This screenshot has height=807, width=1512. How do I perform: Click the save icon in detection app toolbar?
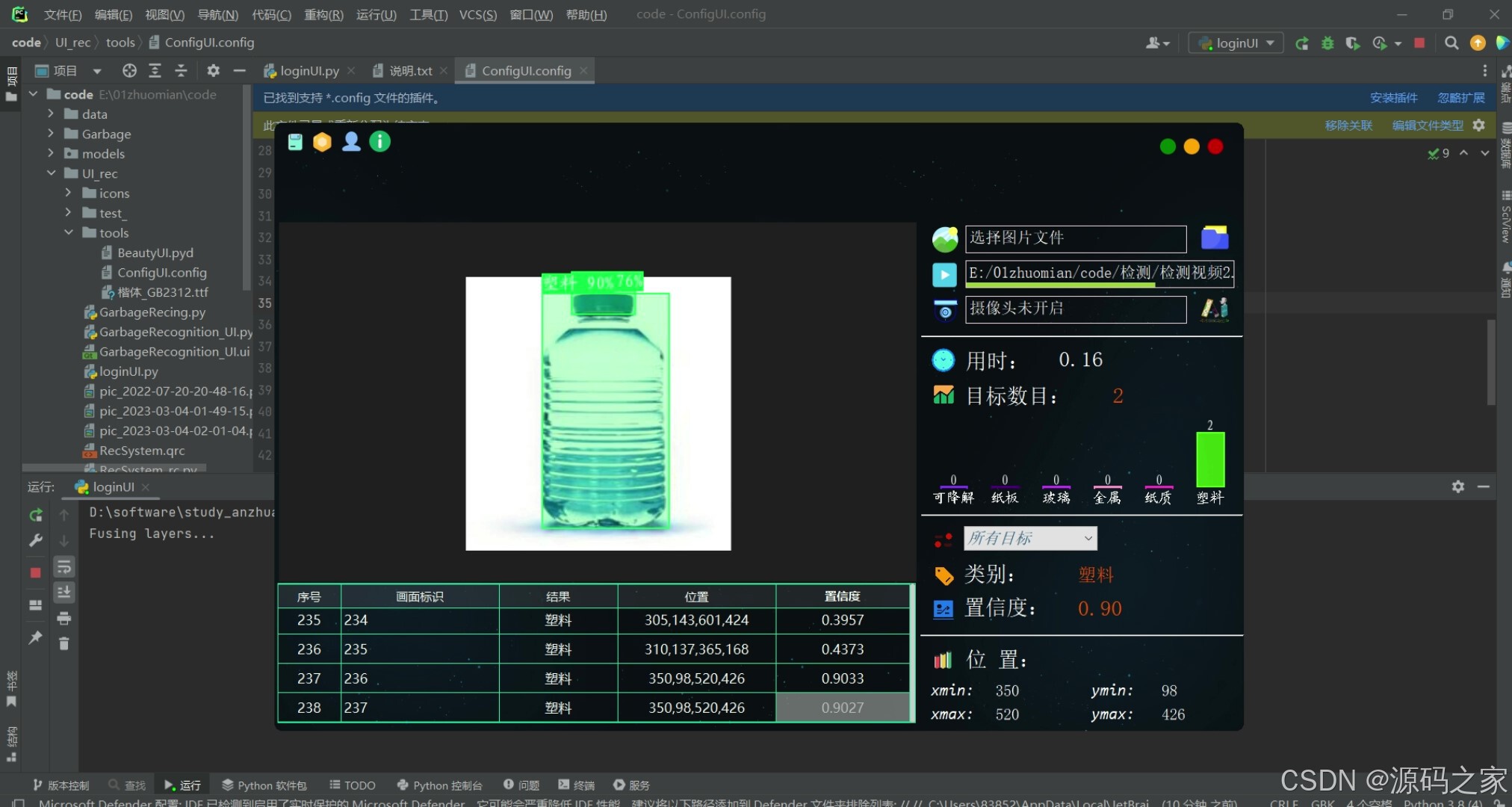tap(295, 142)
